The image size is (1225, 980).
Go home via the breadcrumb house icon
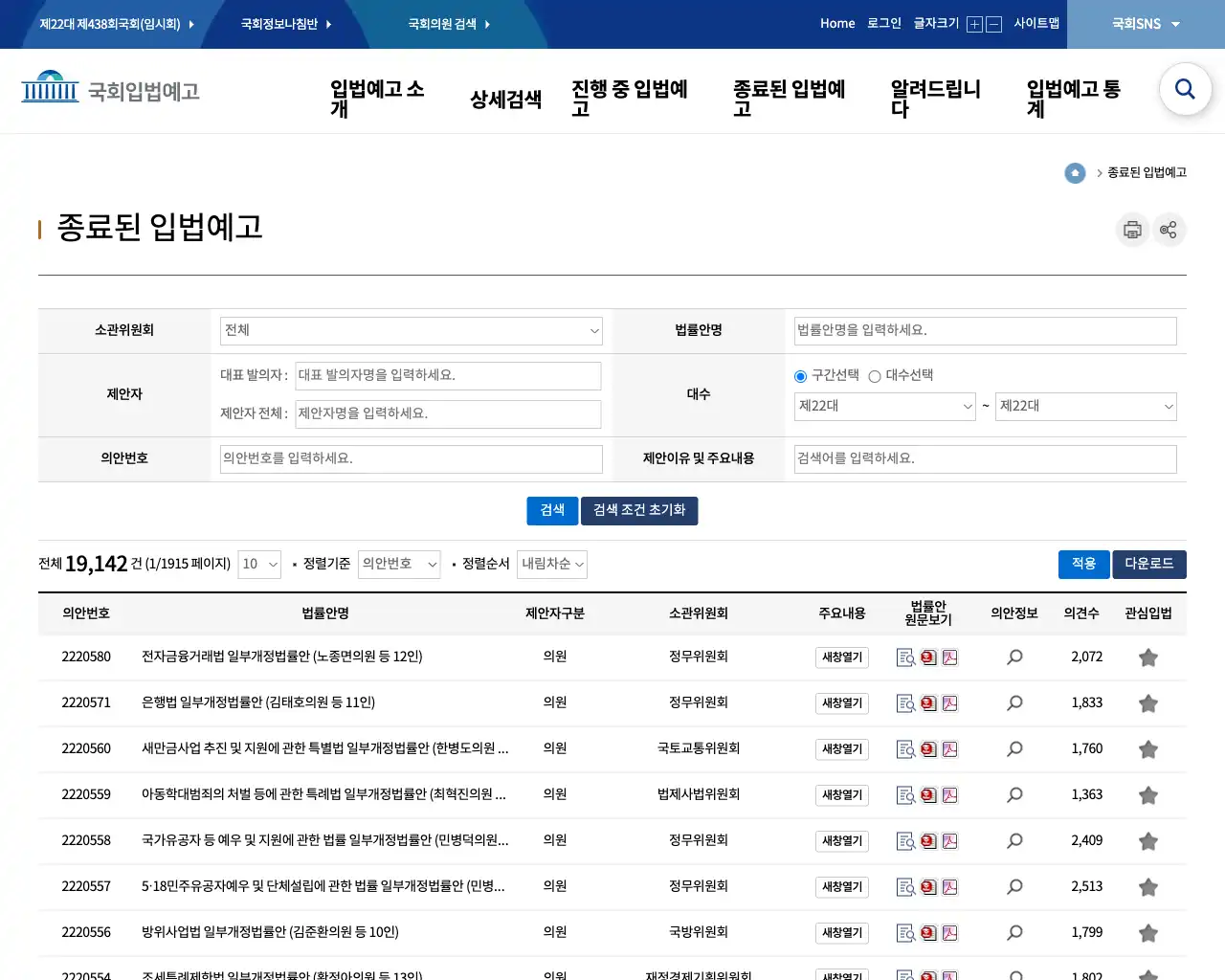[x=1075, y=172]
